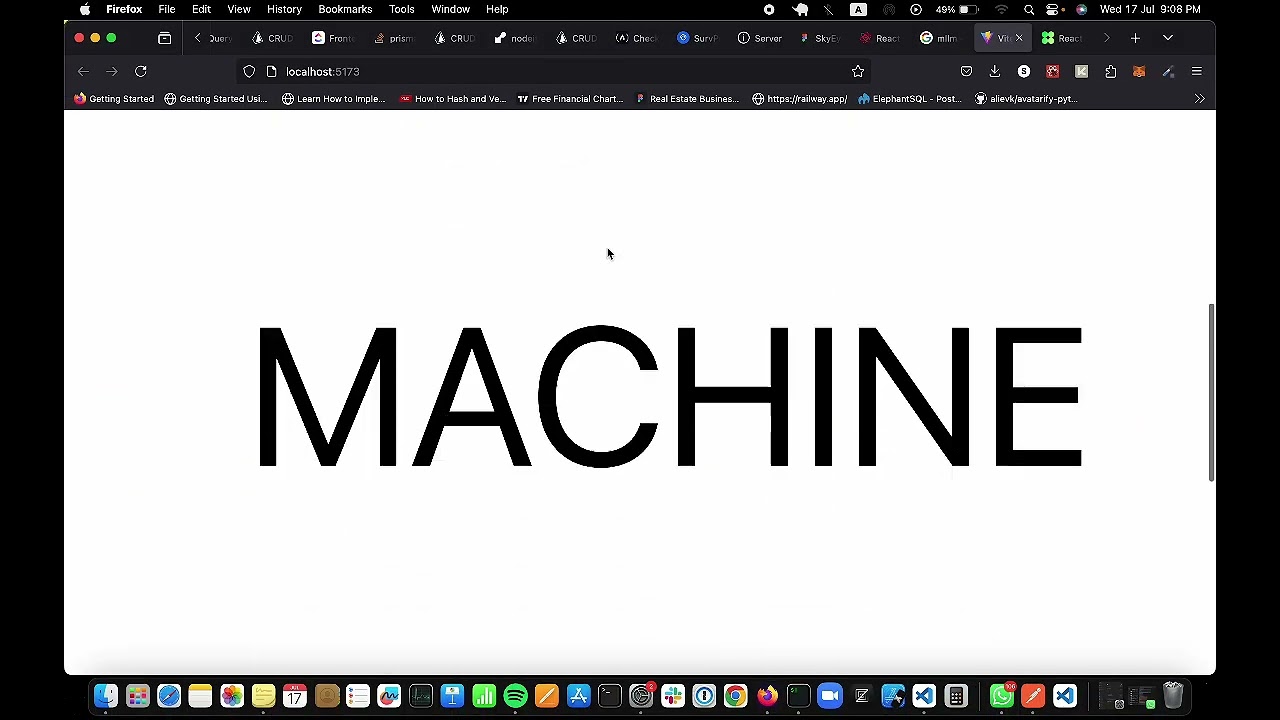
Task: Open the tracking protection shield icon
Action: 249,71
